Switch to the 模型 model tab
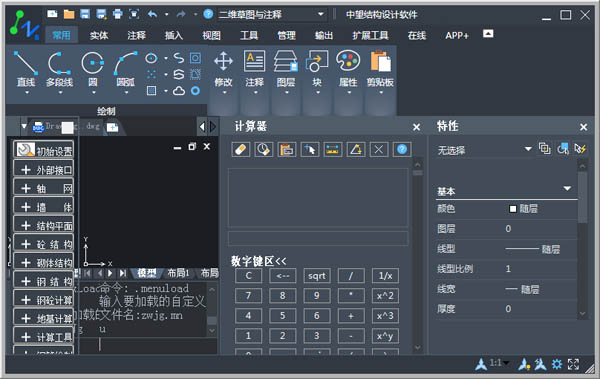Screen dimensions: 600x379 click(147, 273)
